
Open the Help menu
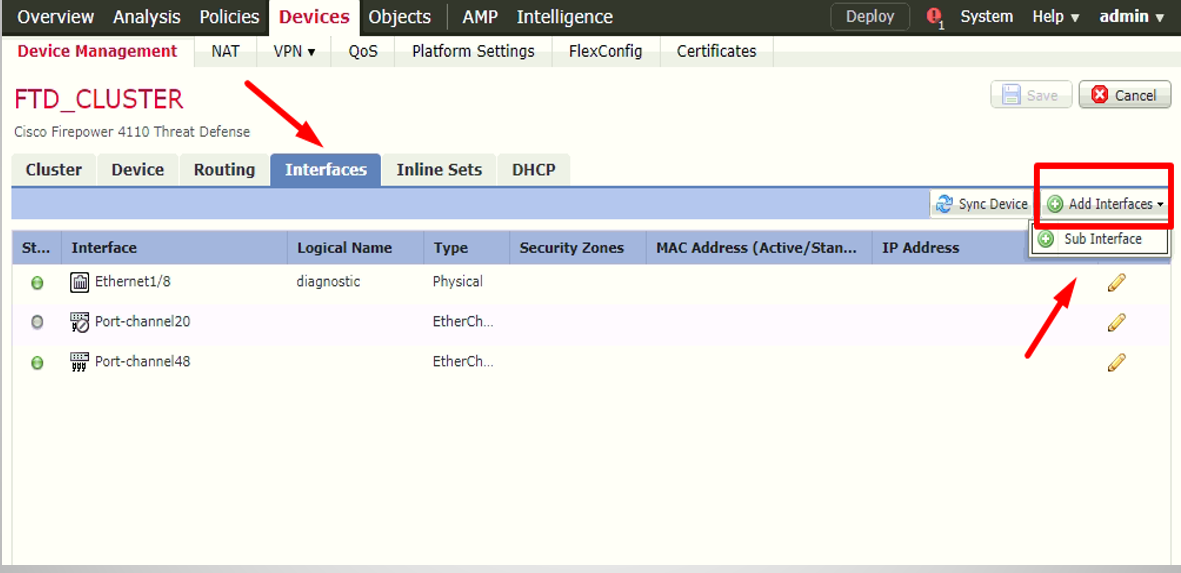[x=1056, y=17]
